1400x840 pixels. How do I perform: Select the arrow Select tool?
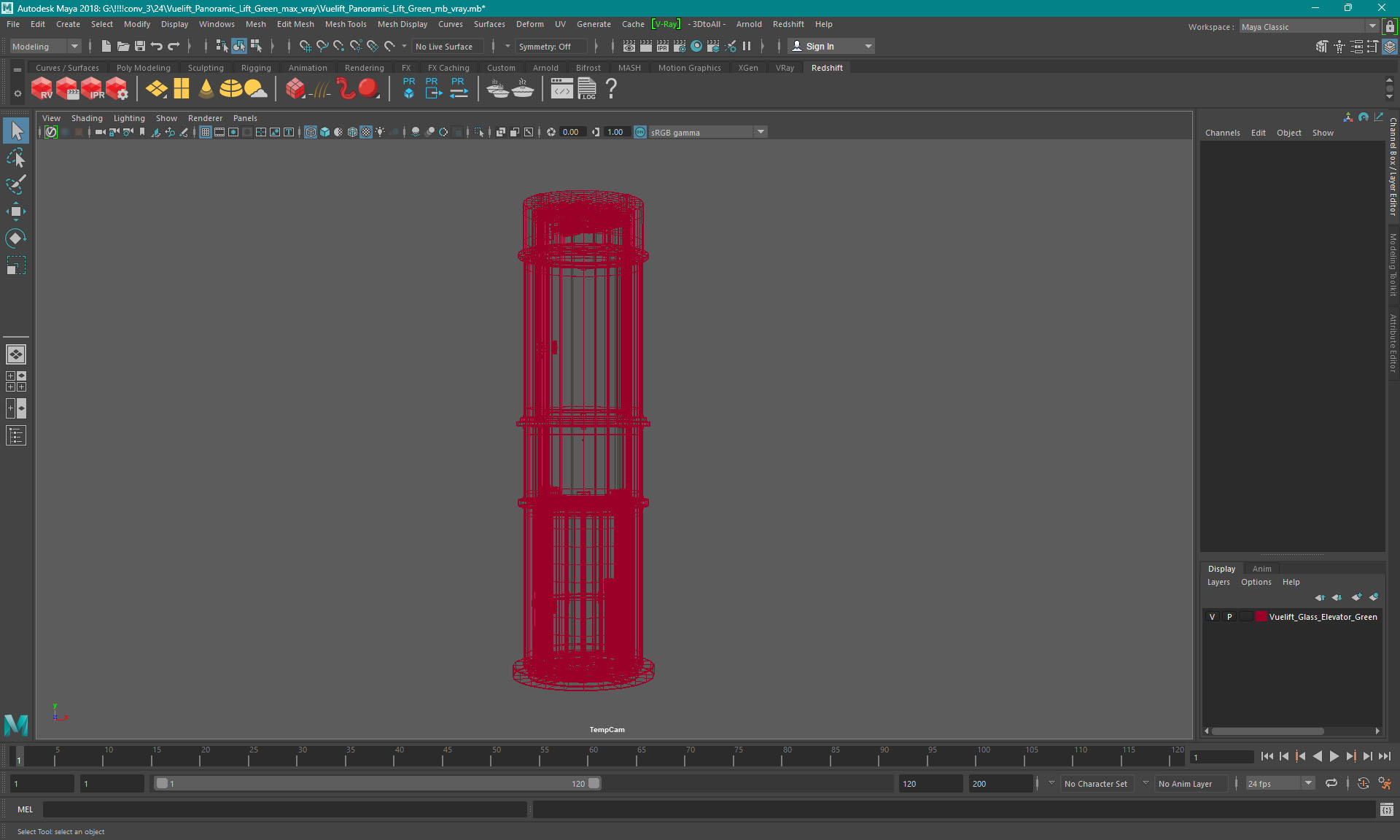pos(16,131)
